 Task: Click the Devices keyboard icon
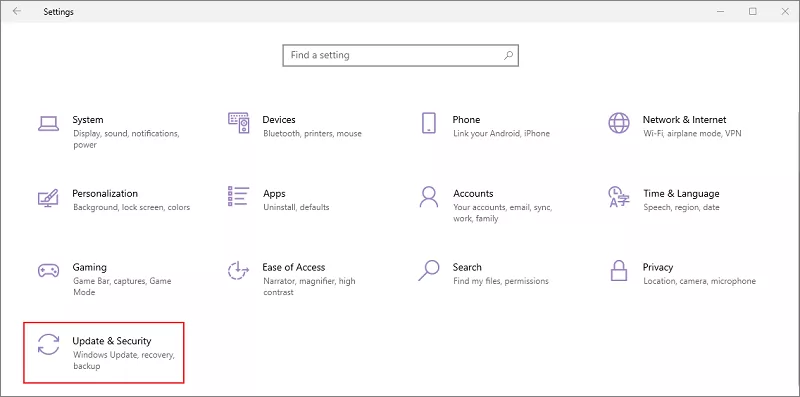point(238,123)
